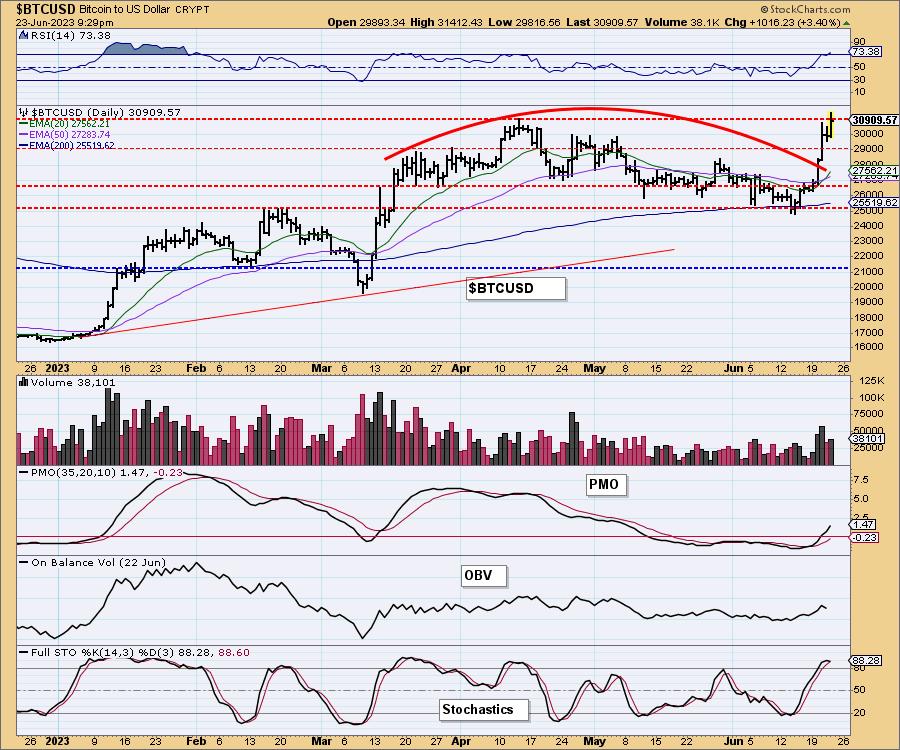Click the 27562.21 EMA price tag
Image resolution: width=900 pixels, height=750 pixels.
pyautogui.click(x=874, y=170)
